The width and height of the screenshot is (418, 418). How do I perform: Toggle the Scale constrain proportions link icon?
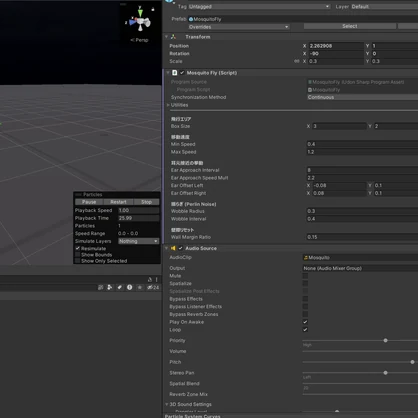[x=296, y=61]
